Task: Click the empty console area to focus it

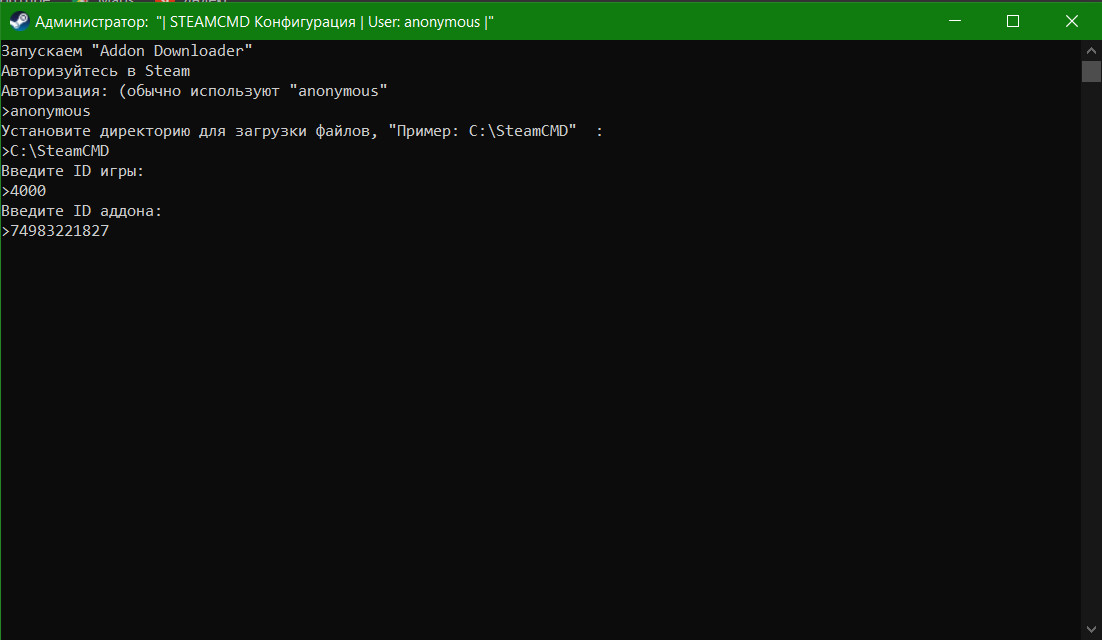Action: coord(550,420)
